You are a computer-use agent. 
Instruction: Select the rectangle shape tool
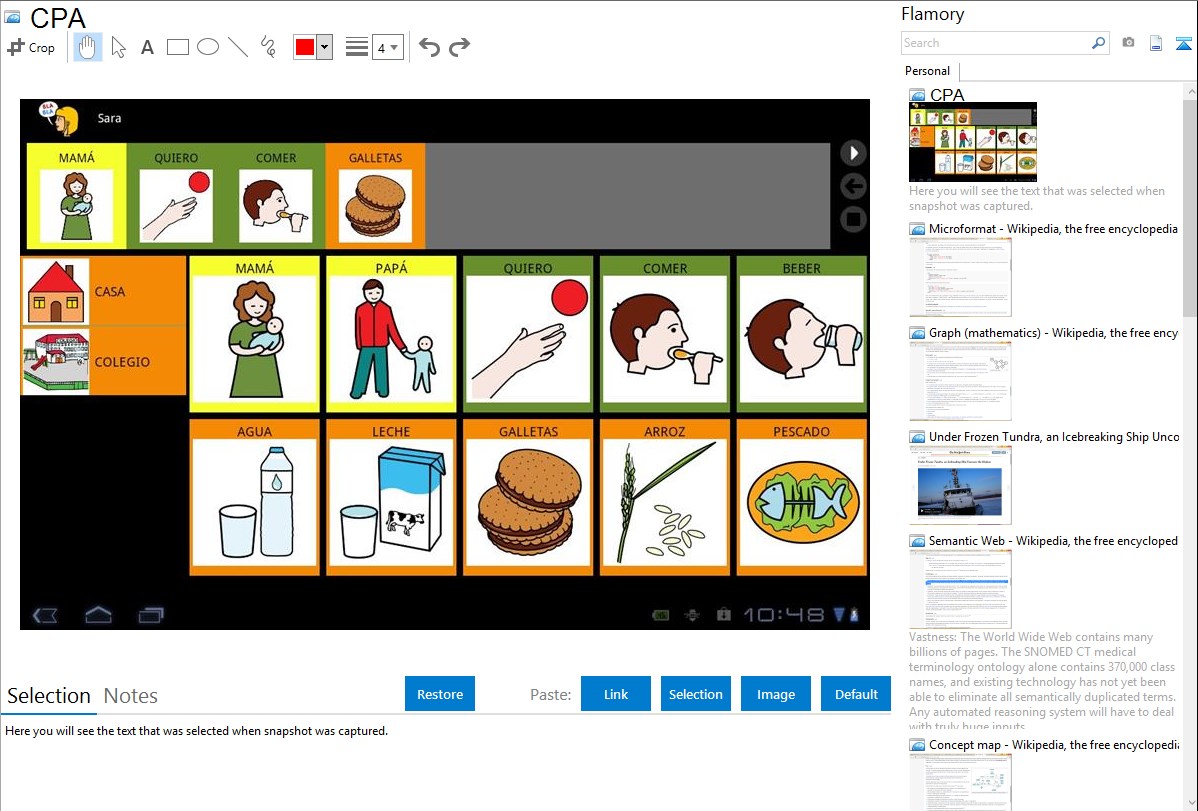click(x=178, y=47)
